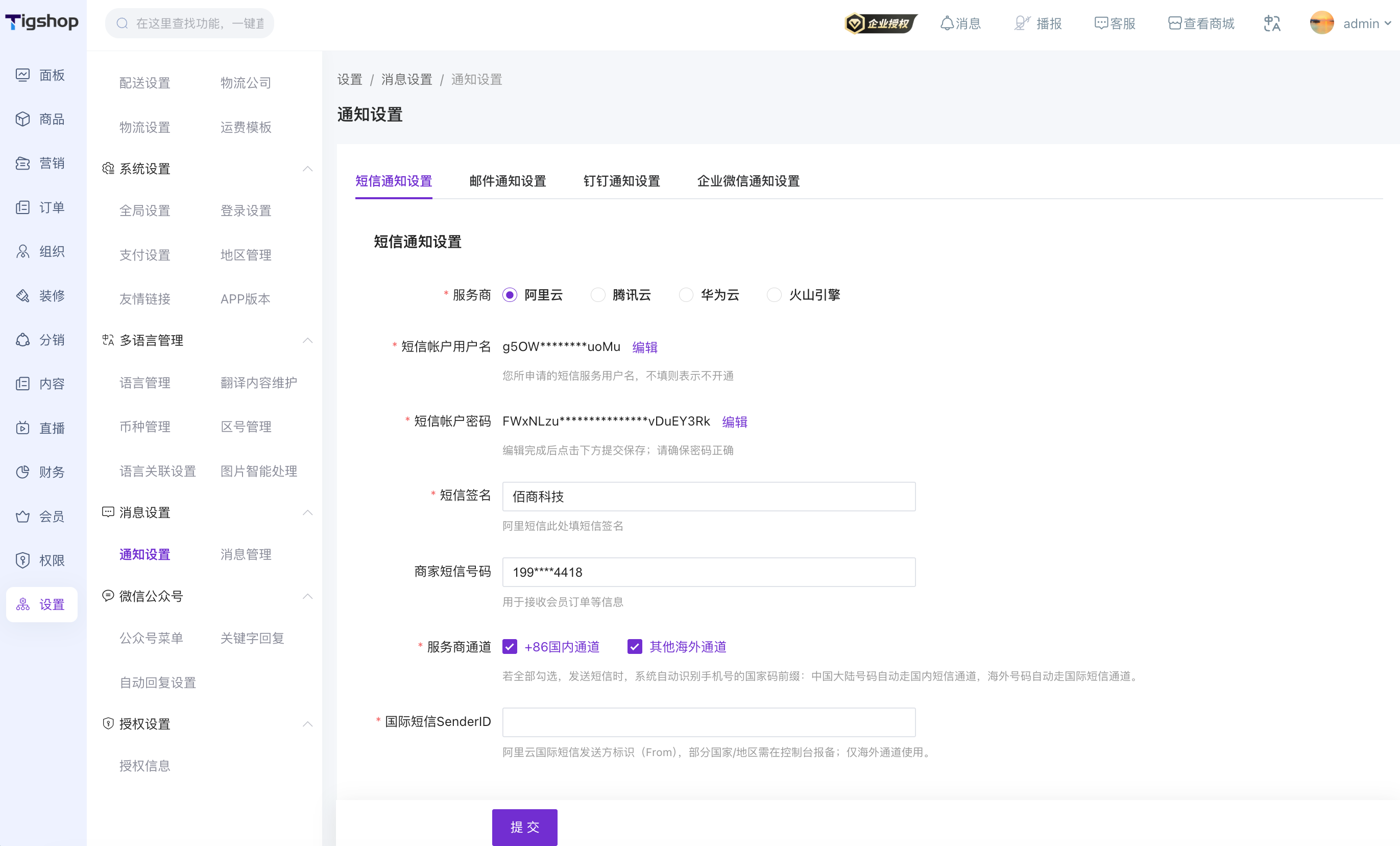Focus the 商家短信号码 input field

coord(709,572)
